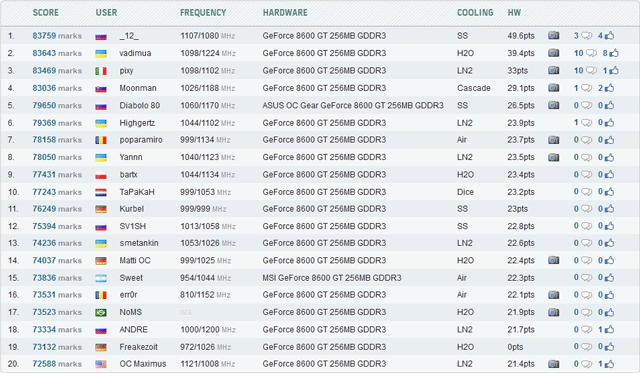Viewport: 640px width, 373px height.
Task: Click camera icon in Moonman's row
Action: [553, 88]
